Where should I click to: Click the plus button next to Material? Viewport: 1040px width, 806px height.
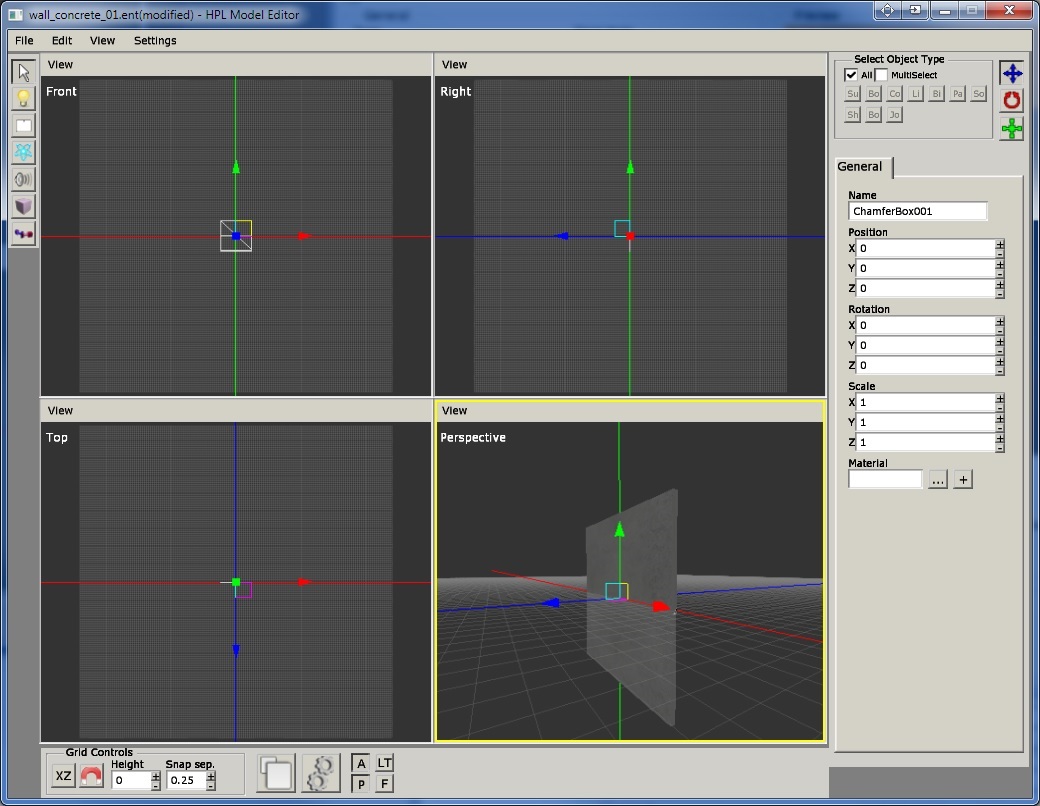click(x=962, y=480)
